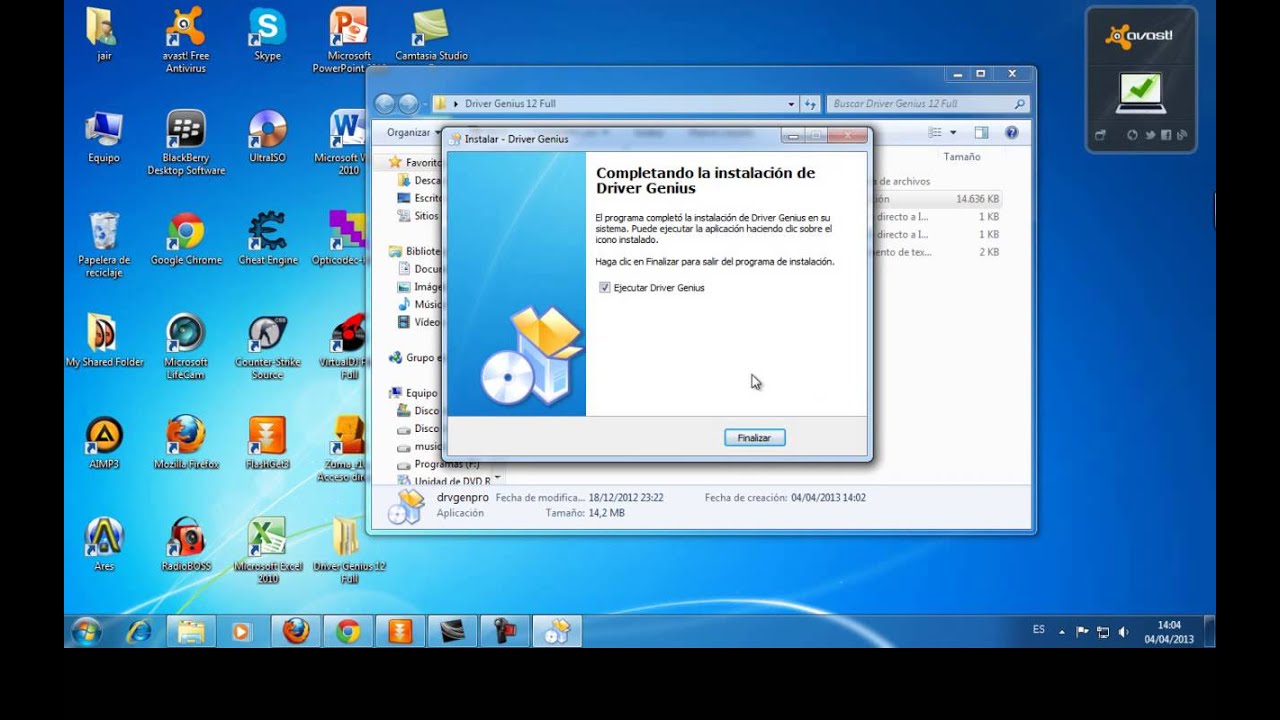Image resolution: width=1280 pixels, height=720 pixels.
Task: Expand the Explorer address bar history dropdown
Action: click(x=791, y=104)
